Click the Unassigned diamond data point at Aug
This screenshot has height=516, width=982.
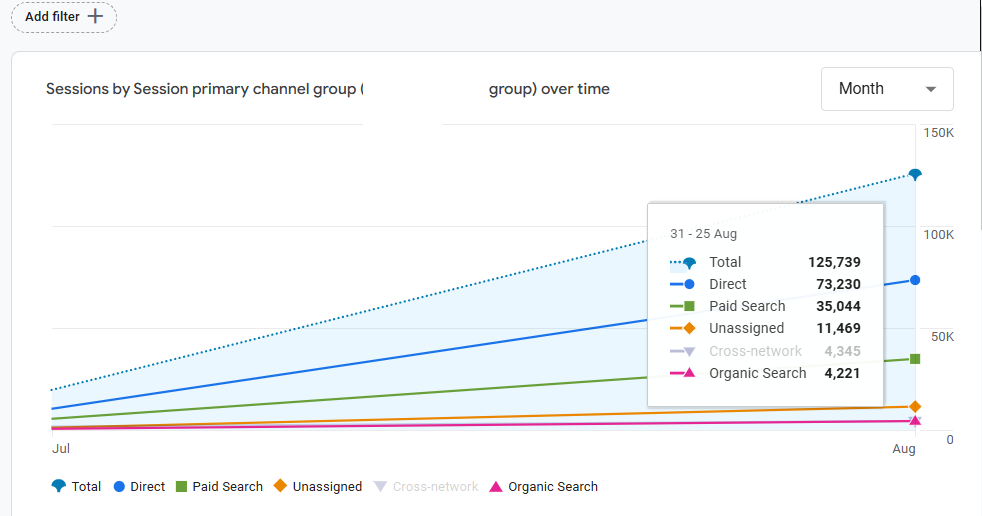[x=915, y=407]
